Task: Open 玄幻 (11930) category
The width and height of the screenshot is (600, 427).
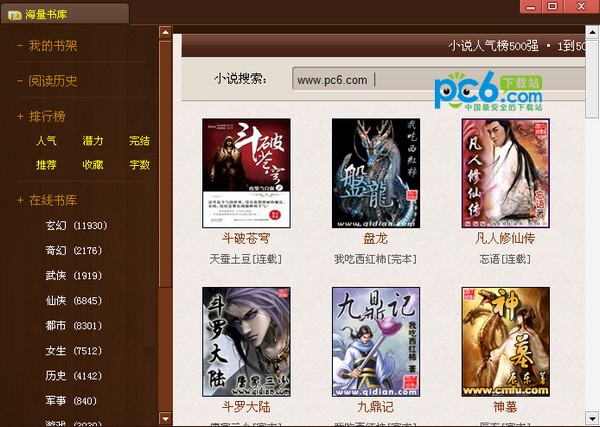Action: tap(76, 225)
